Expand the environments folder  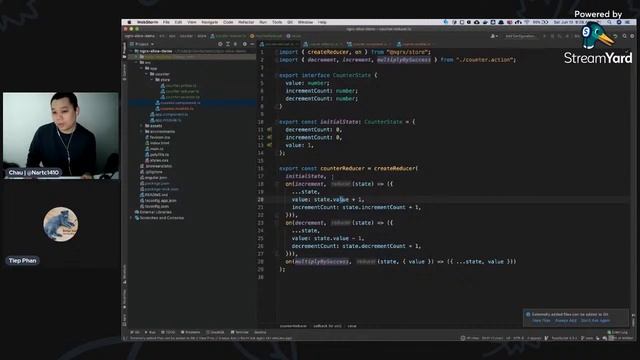click(142, 131)
